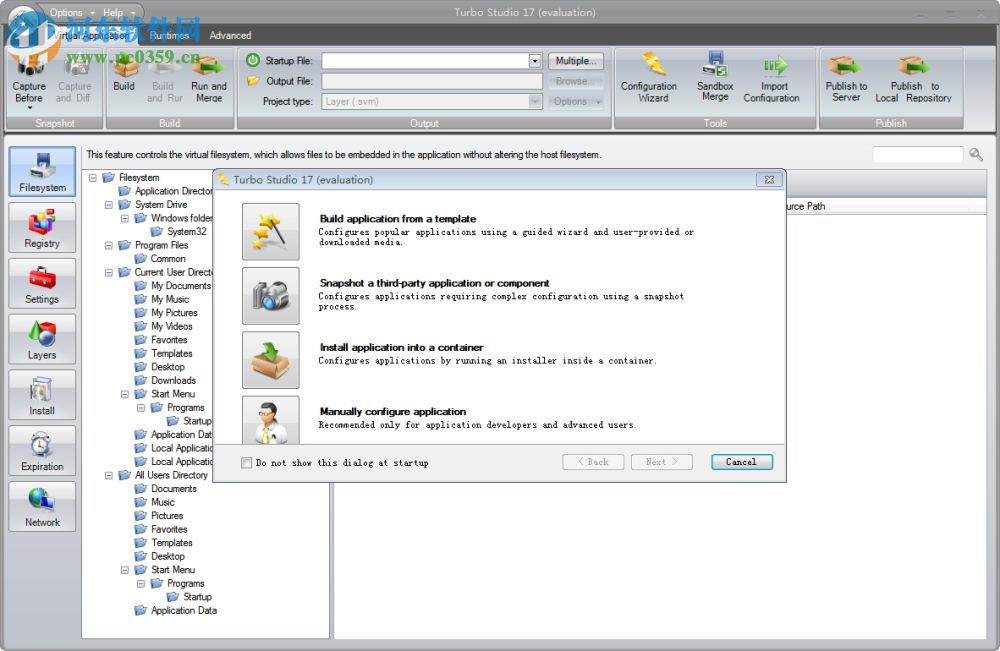Open the Expiration panel in the sidebar
Screen dimensions: 1000x651
pos(42,451)
